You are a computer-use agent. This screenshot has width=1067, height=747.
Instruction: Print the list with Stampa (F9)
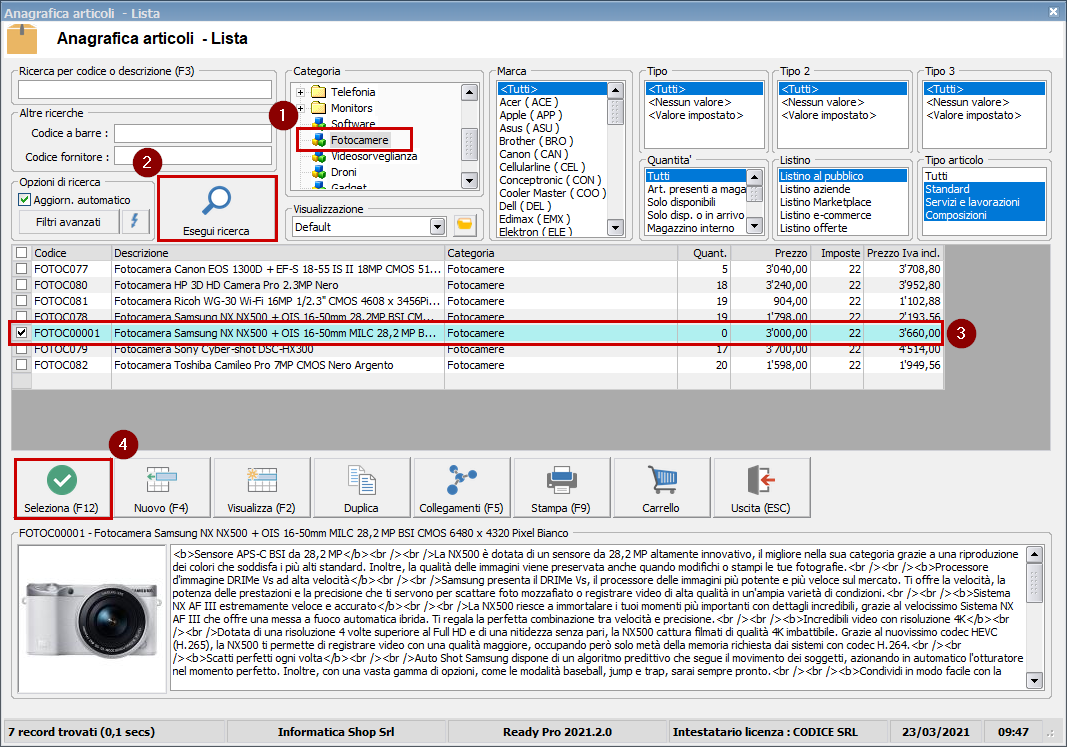[561, 488]
